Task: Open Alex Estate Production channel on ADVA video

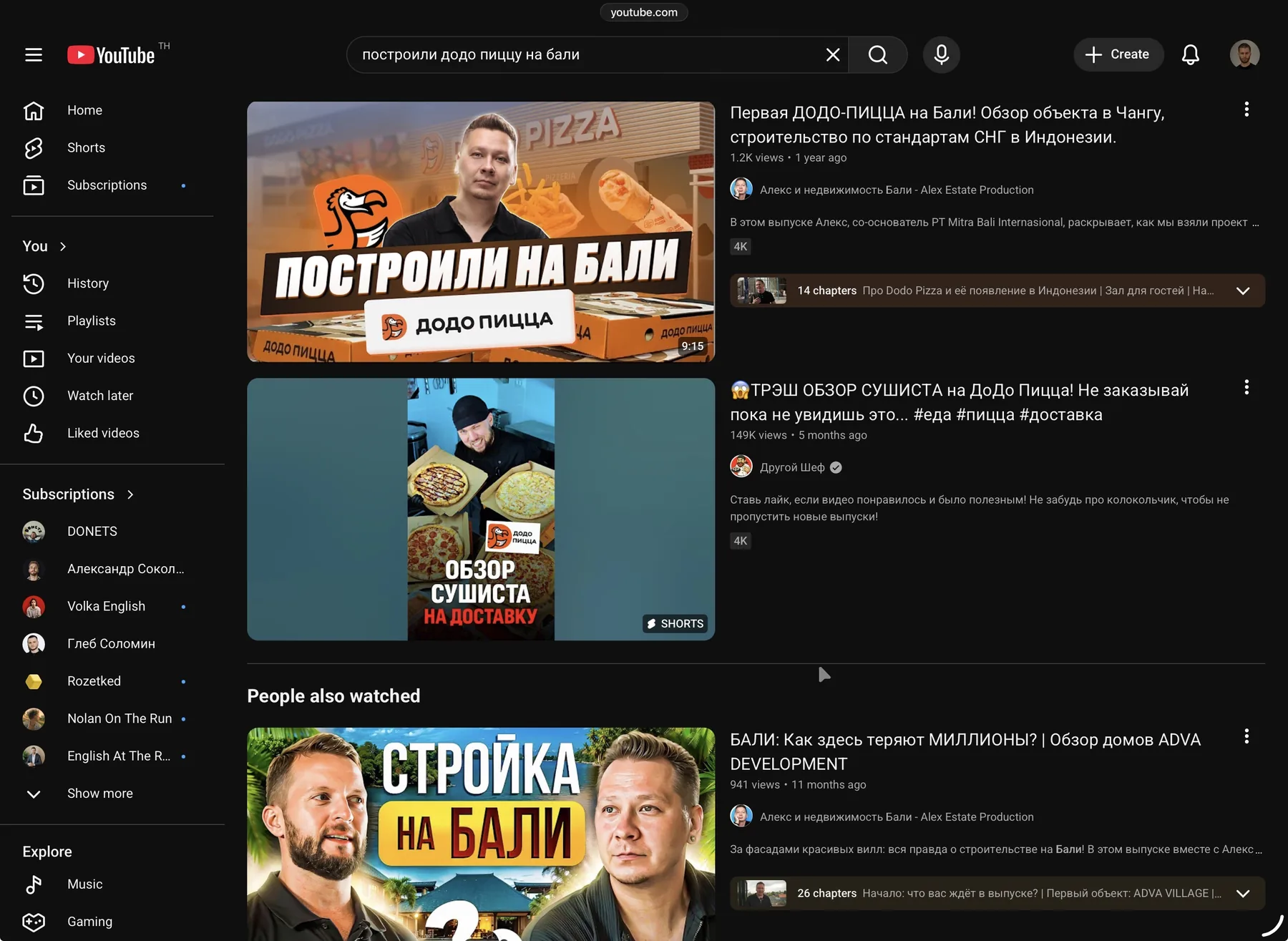Action: click(x=897, y=816)
